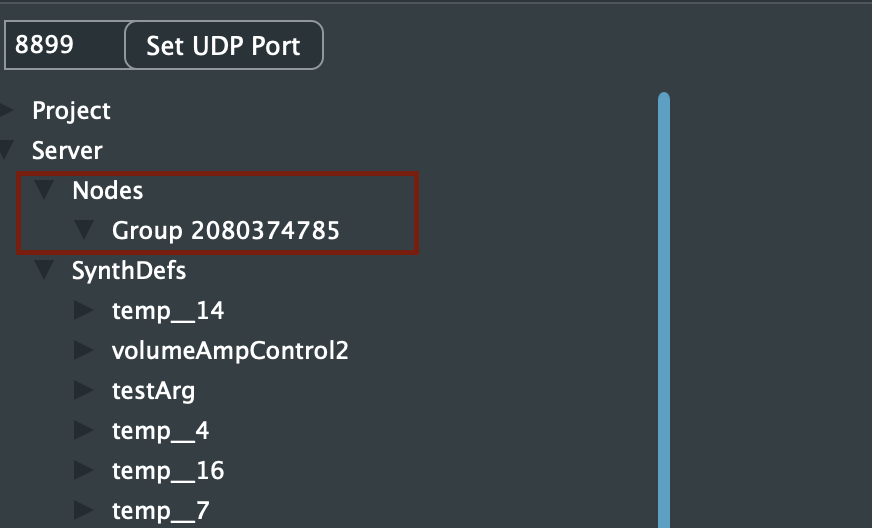This screenshot has width=872, height=528.
Task: Expand the temp__4 disclosure arrow
Action: coord(84,431)
